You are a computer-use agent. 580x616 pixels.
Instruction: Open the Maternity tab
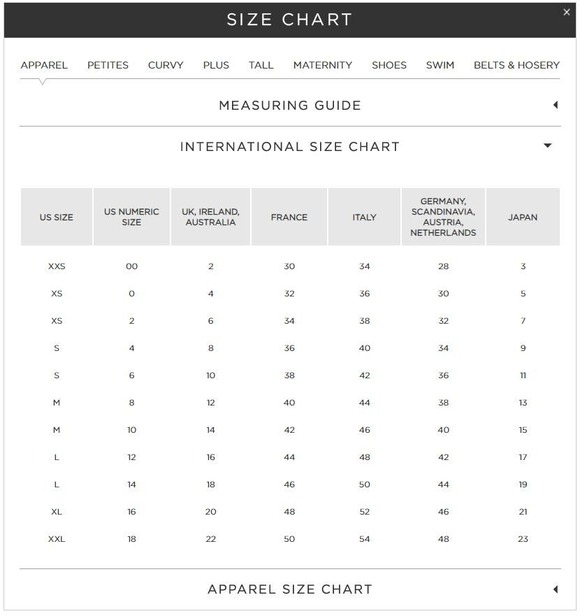(x=323, y=65)
